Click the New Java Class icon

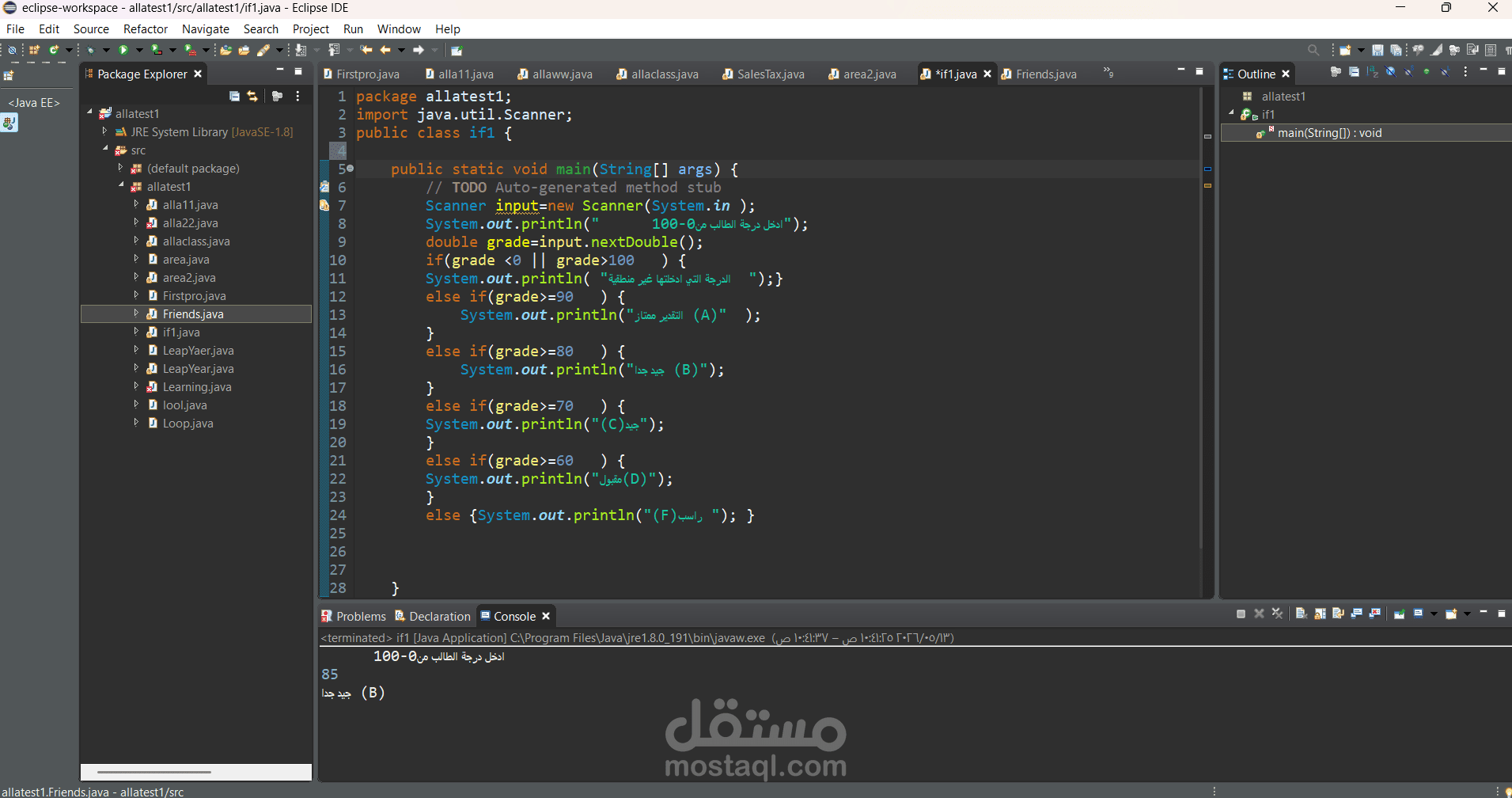54,50
